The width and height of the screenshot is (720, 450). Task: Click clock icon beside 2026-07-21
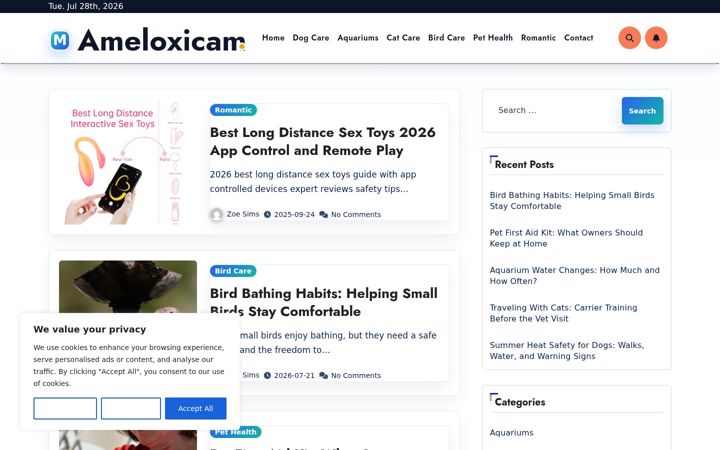[267, 375]
